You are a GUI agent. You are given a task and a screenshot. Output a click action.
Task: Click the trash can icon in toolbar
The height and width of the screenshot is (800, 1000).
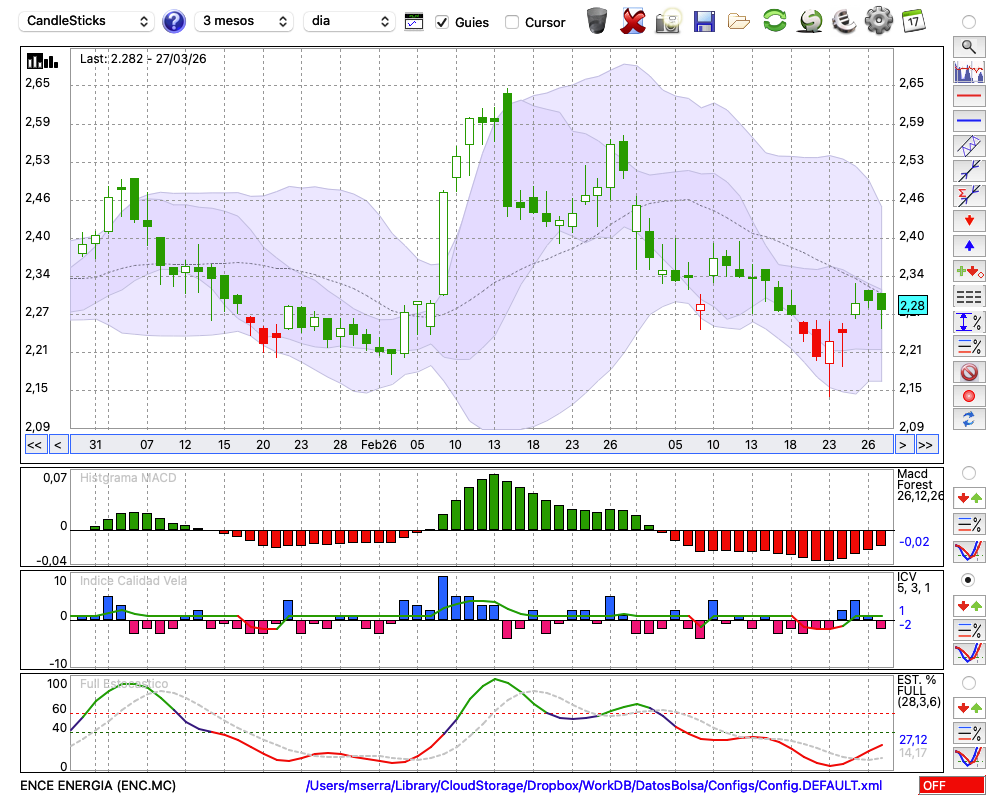[x=597, y=20]
